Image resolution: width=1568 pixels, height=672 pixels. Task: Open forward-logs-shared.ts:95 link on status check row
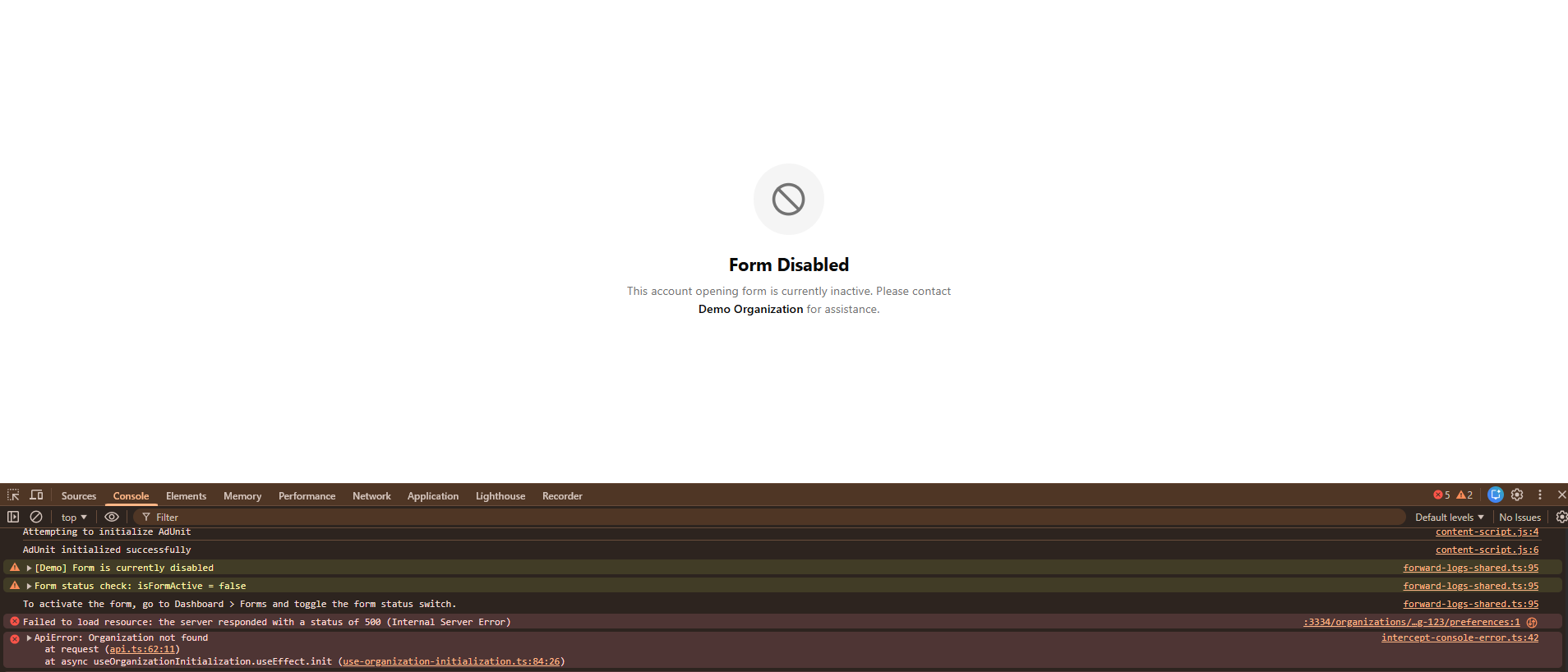click(x=1470, y=587)
